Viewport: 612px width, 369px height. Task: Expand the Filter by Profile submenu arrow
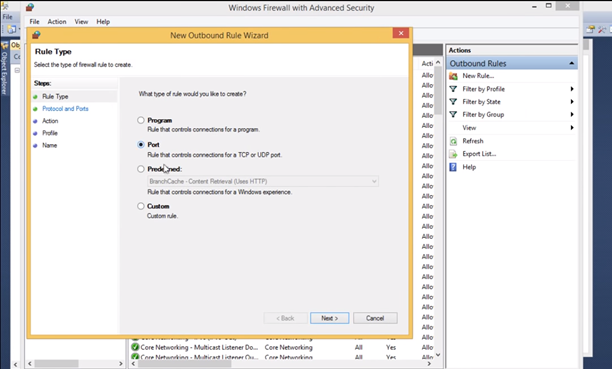(572, 89)
